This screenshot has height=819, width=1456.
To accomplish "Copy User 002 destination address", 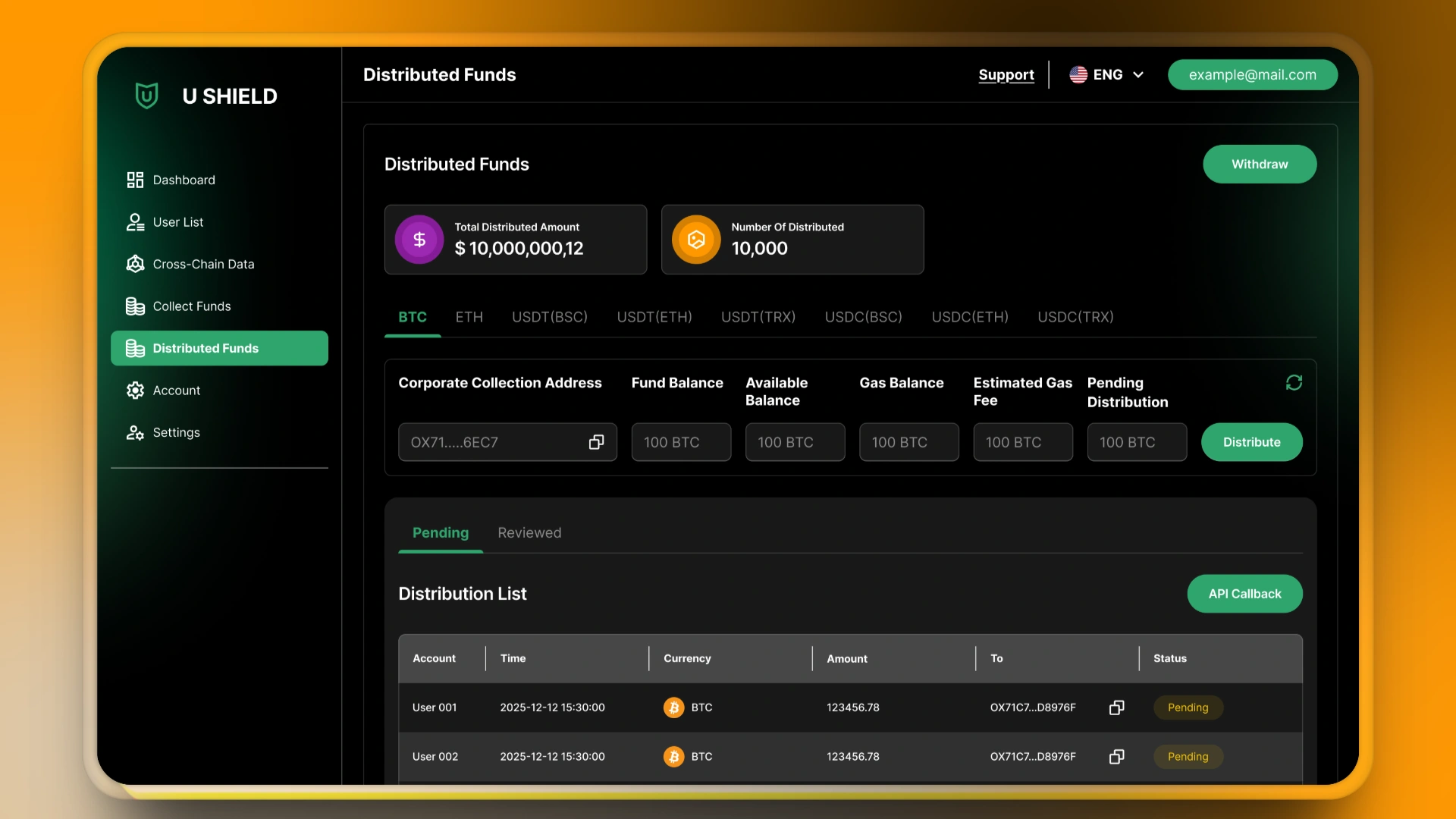I will coord(1116,757).
